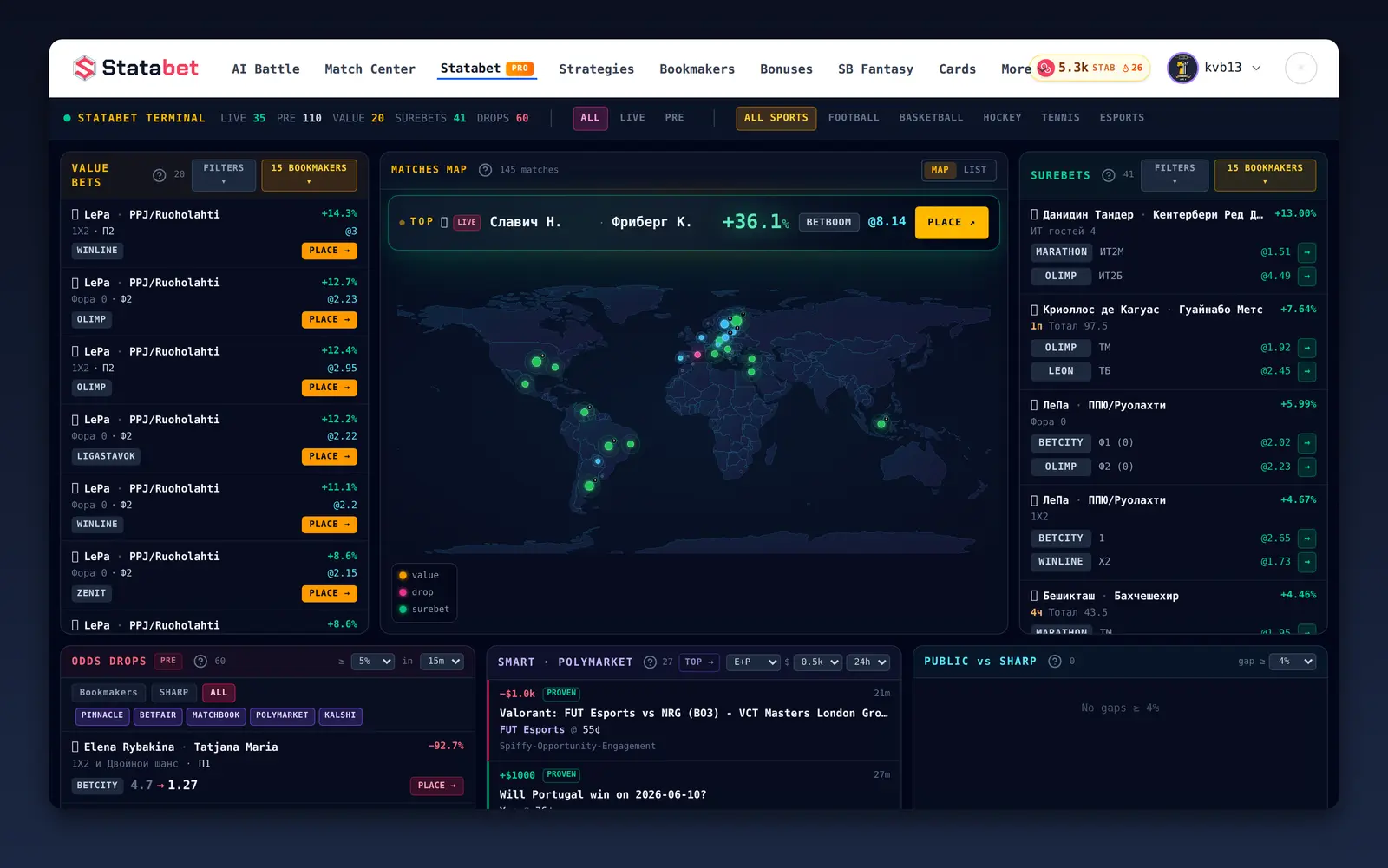This screenshot has width=1388, height=868.
Task: Expand the kvb13 account menu chevron
Action: click(1256, 68)
